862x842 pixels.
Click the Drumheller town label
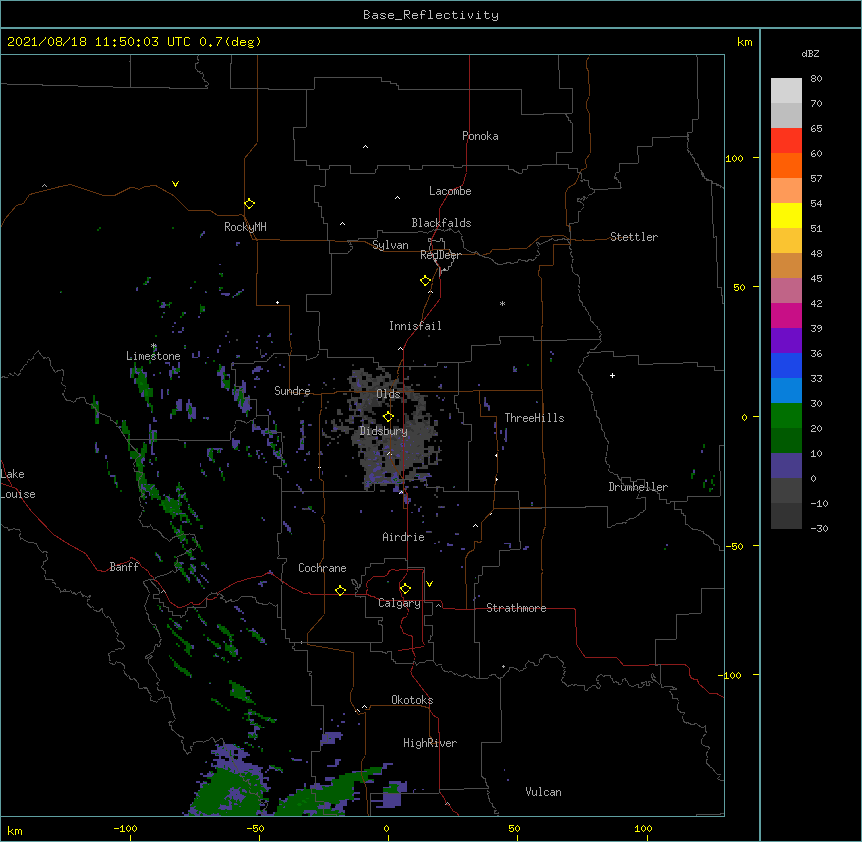(x=638, y=487)
